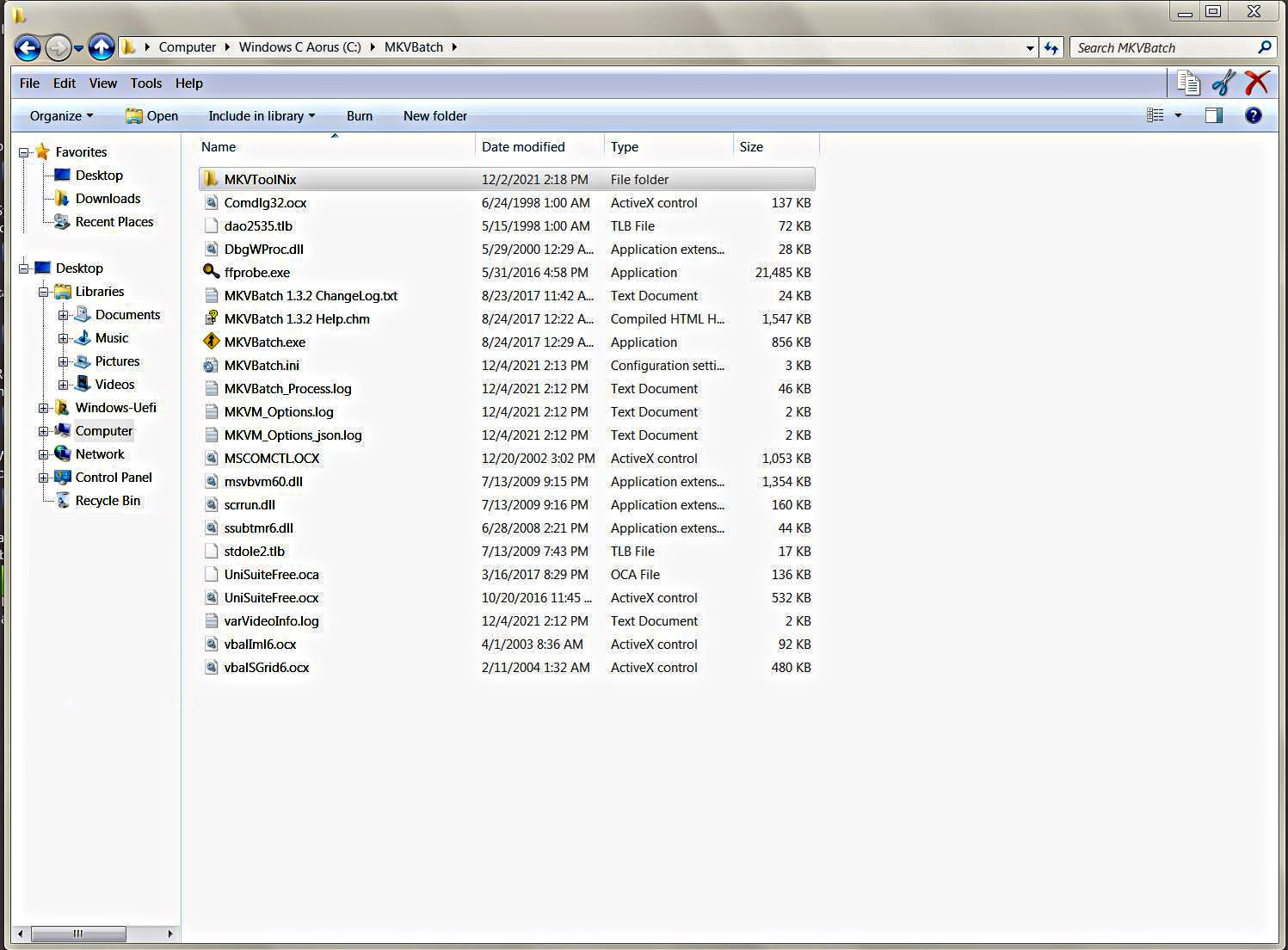The image size is (1288, 950).
Task: Select the Comdlg32.ocx file icon
Action: (x=211, y=202)
